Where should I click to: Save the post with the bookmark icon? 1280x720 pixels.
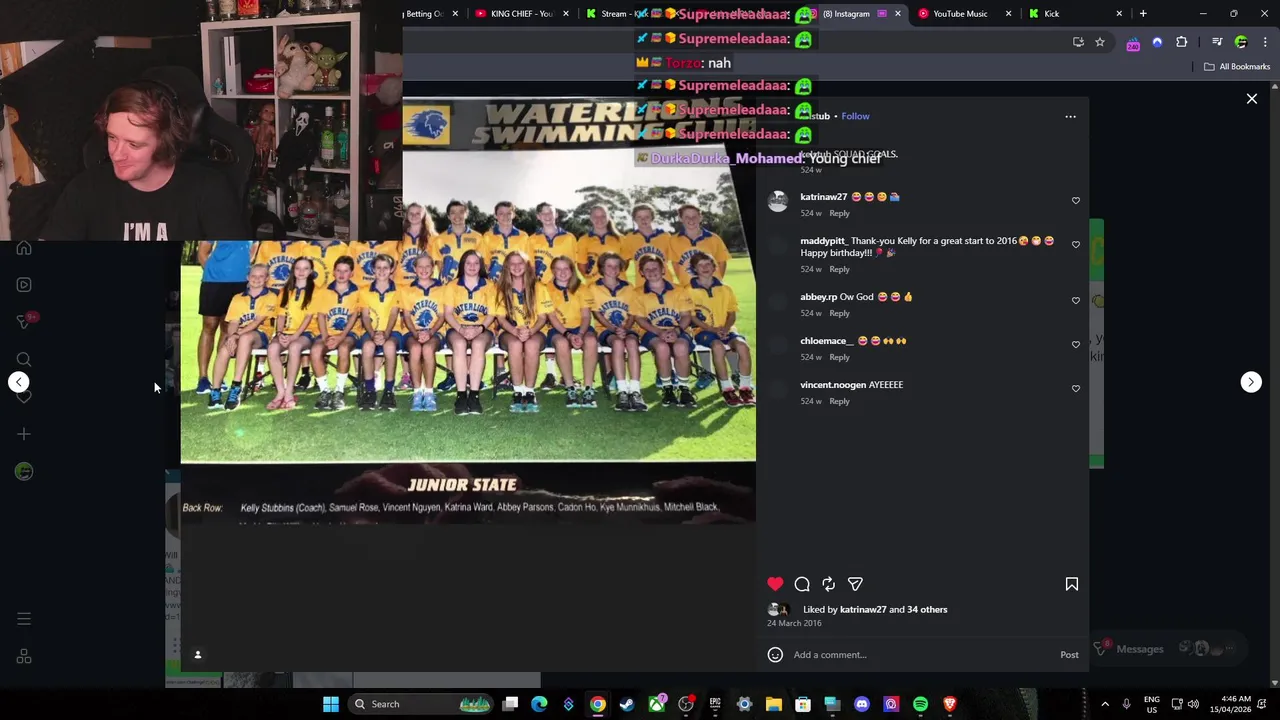pyautogui.click(x=1071, y=584)
